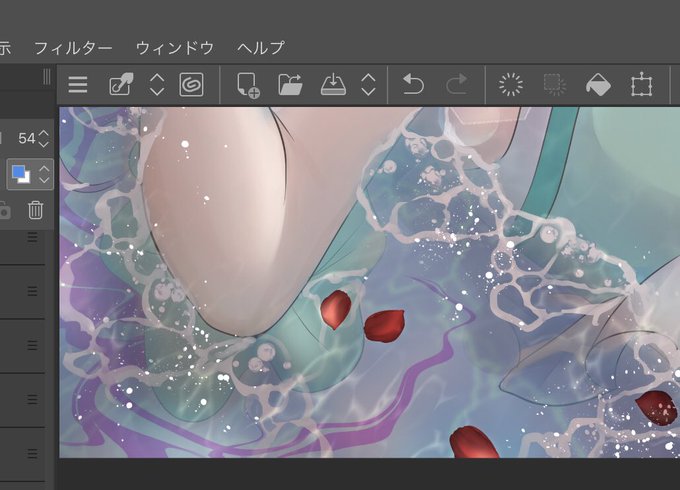This screenshot has height=490, width=680.
Task: Save the document with save icon
Action: point(333,85)
